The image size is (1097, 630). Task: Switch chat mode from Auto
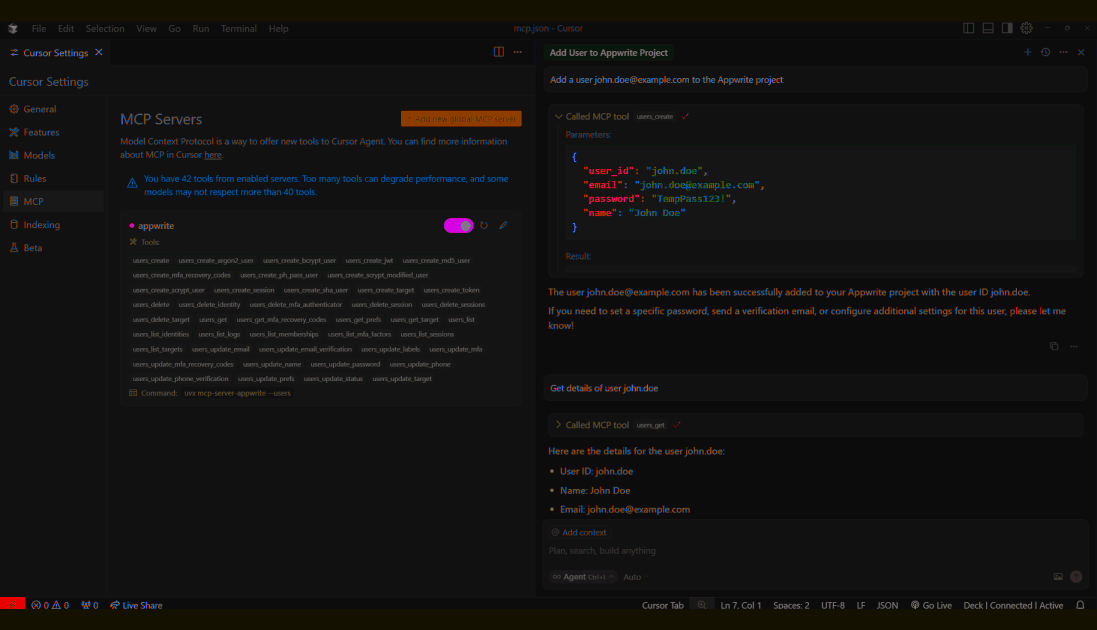(632, 576)
